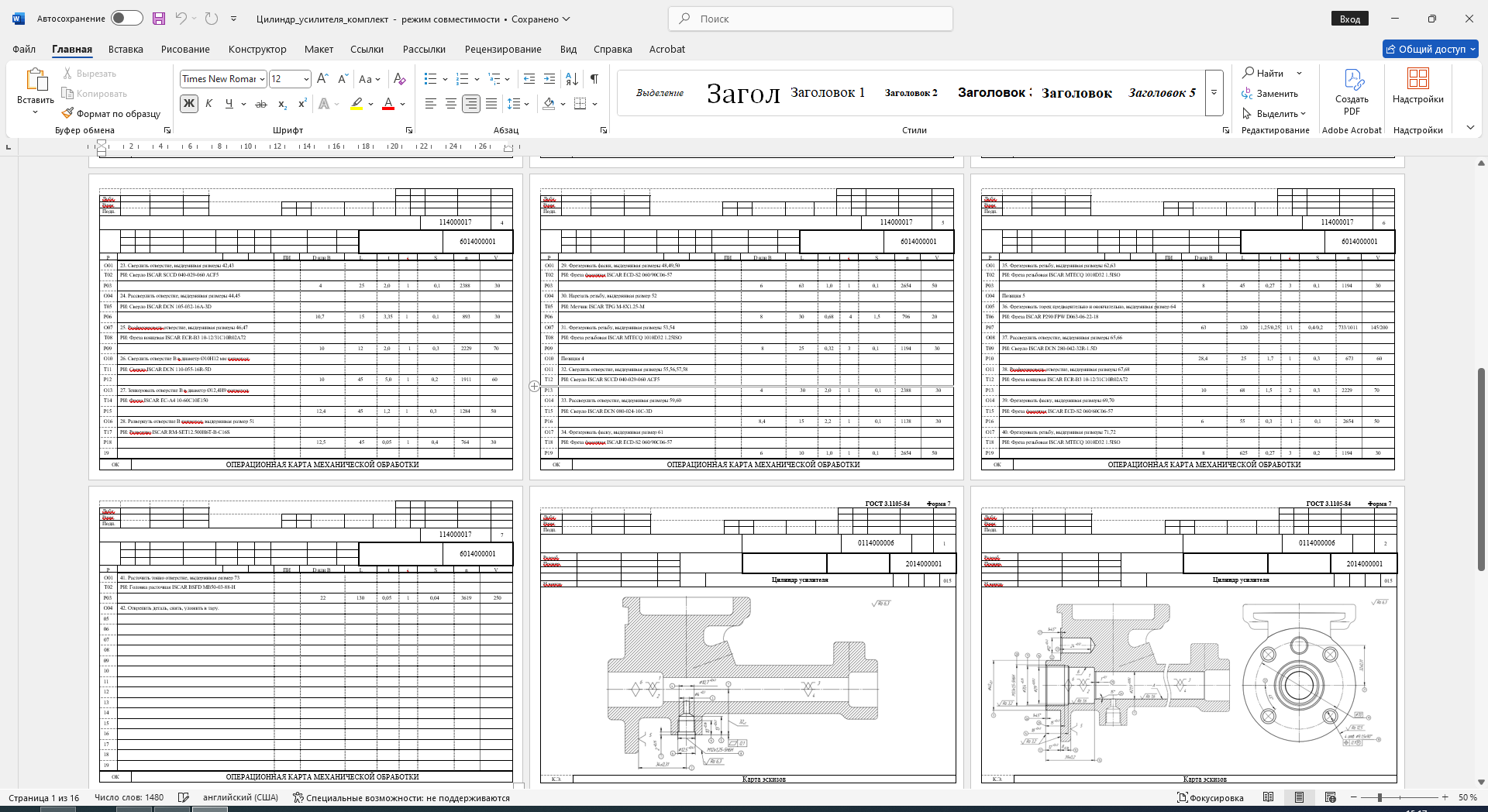Apply italic formatting with the К button
This screenshot has height=812, width=1488.
(208, 104)
